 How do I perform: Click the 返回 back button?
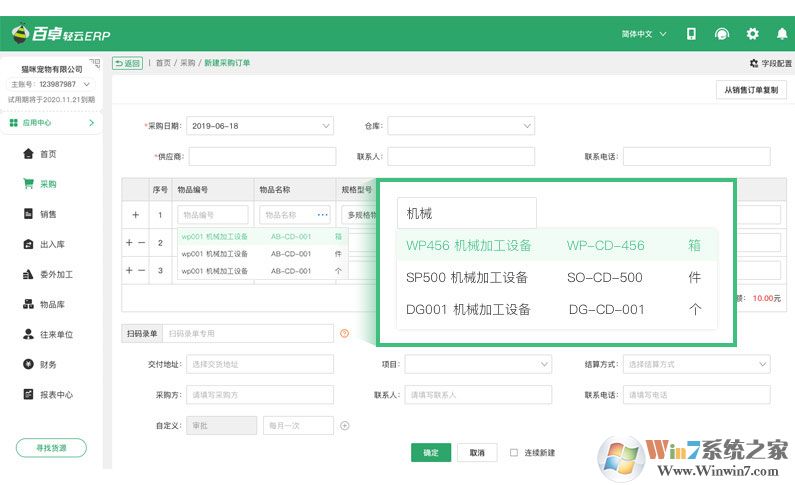(127, 63)
